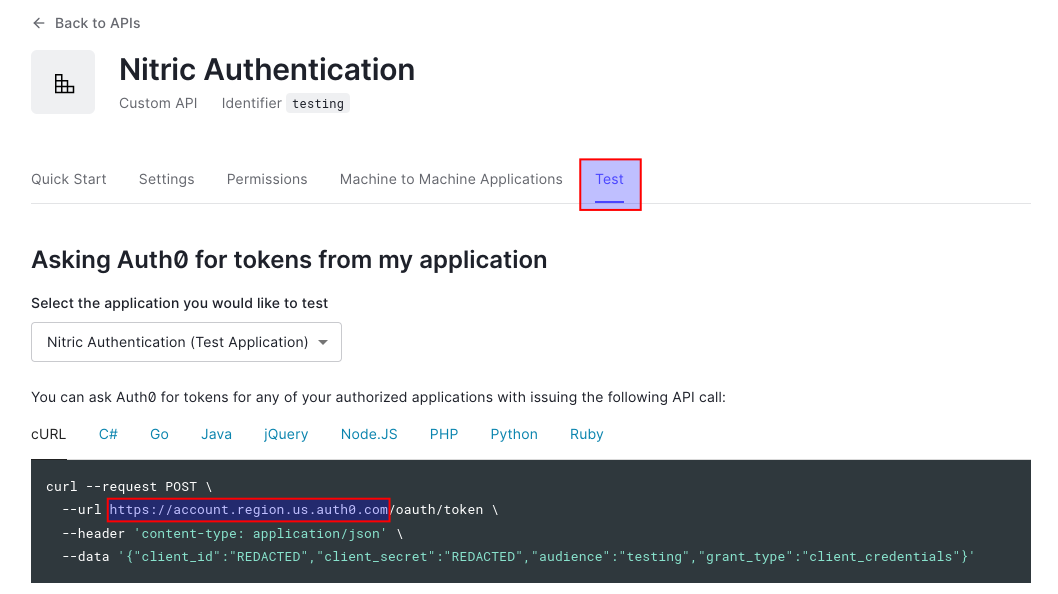This screenshot has height=594, width=1058.
Task: Switch to the Settings tab
Action: [x=166, y=179]
